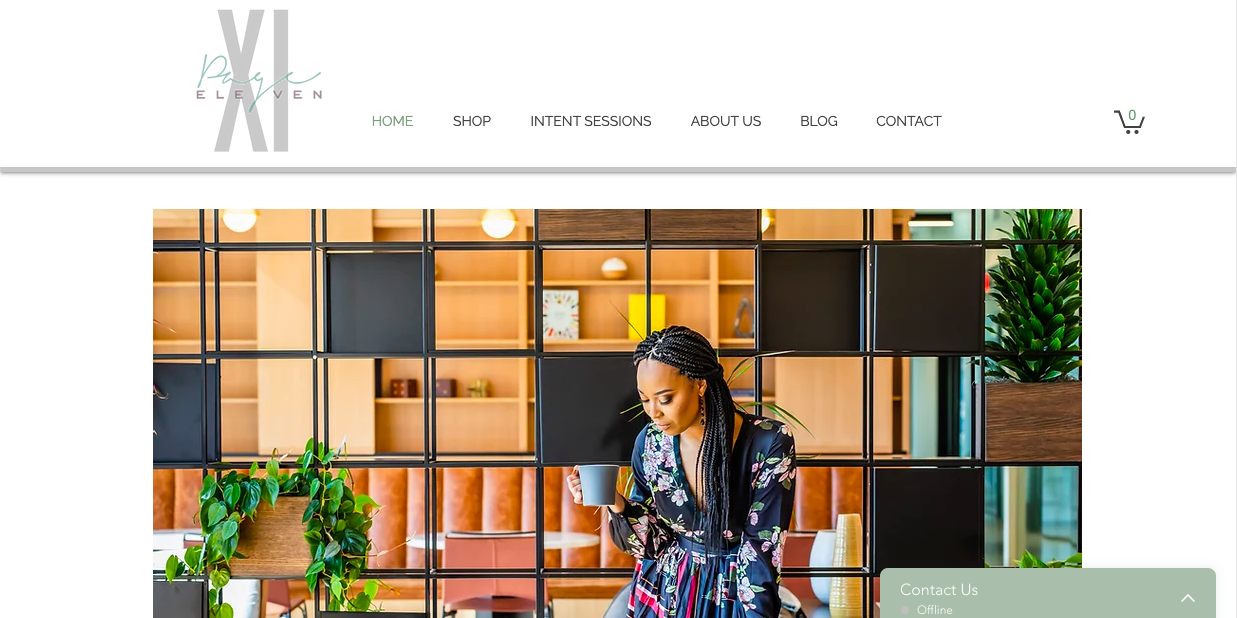Viewport: 1237px width, 618px height.
Task: Click the Page Eleven XI logo
Action: (258, 81)
